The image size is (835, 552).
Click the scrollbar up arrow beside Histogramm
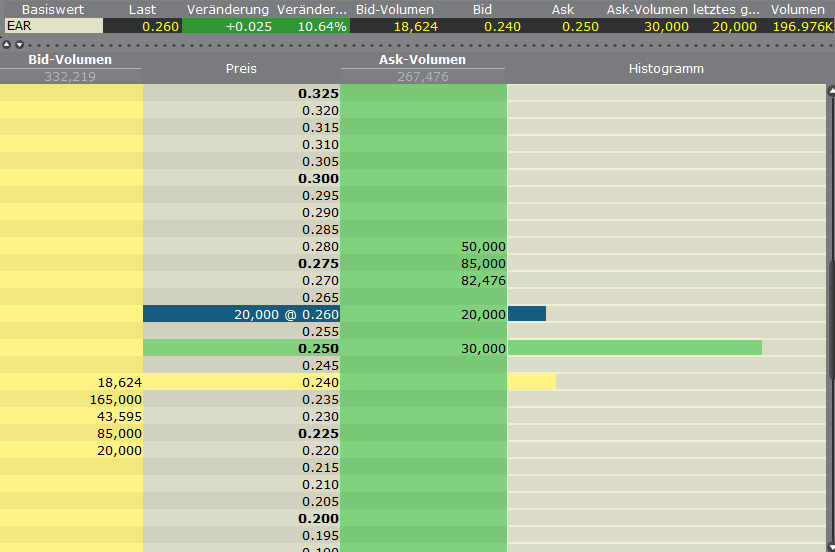coord(829,92)
